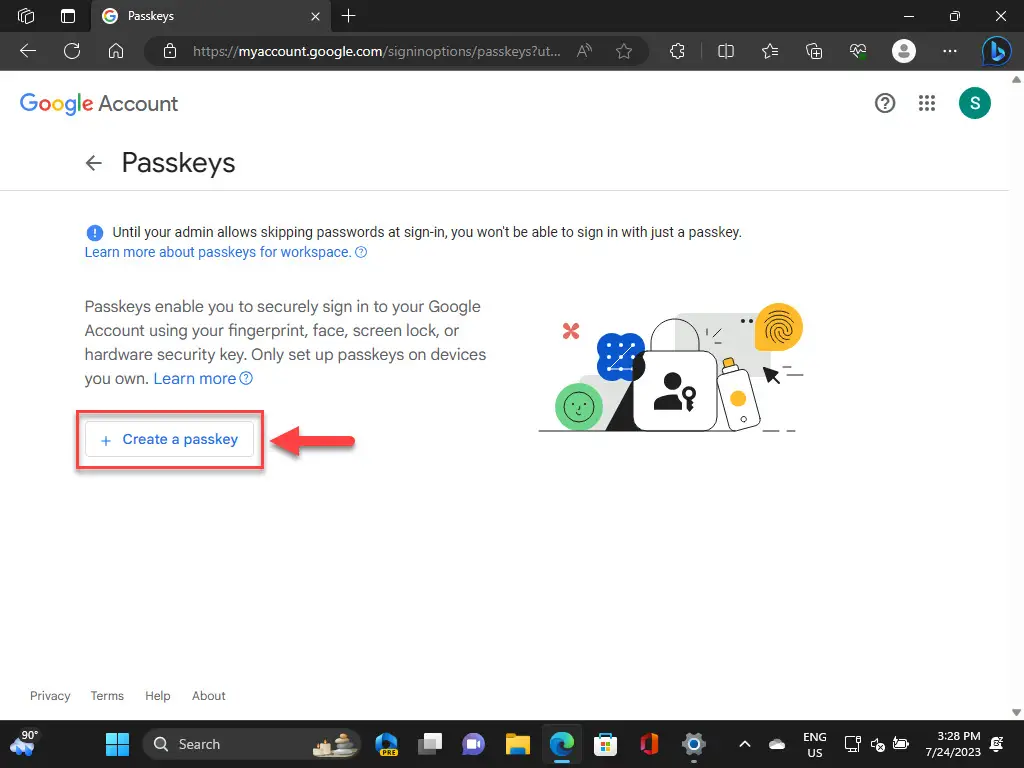1024x768 pixels.
Task: Go back using the Passkeys back arrow
Action: [x=94, y=163]
